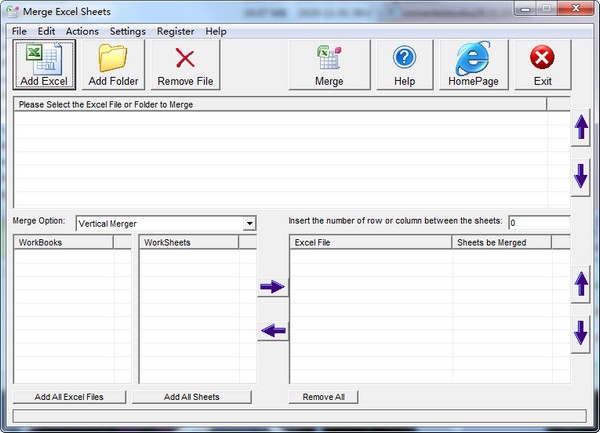
Task: Focus the row or column number field
Action: [538, 222]
